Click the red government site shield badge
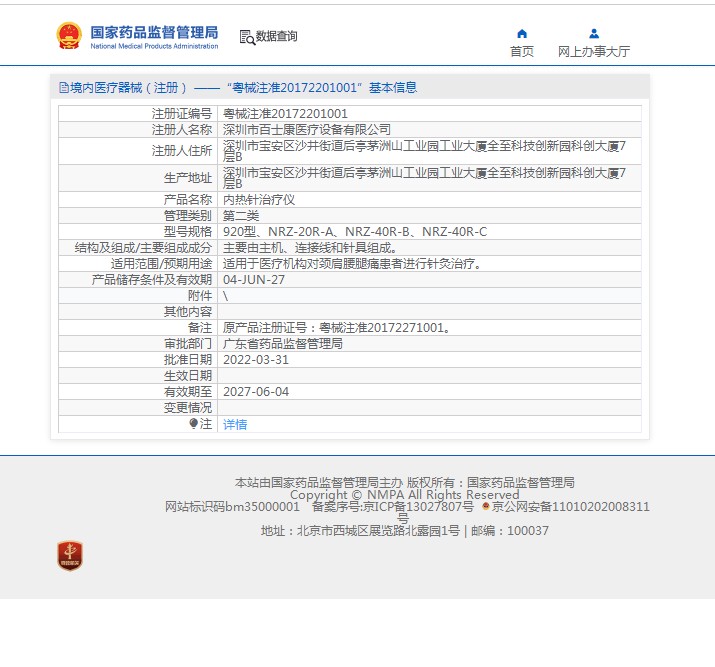Viewport: 715px width, 667px height. (x=70, y=556)
